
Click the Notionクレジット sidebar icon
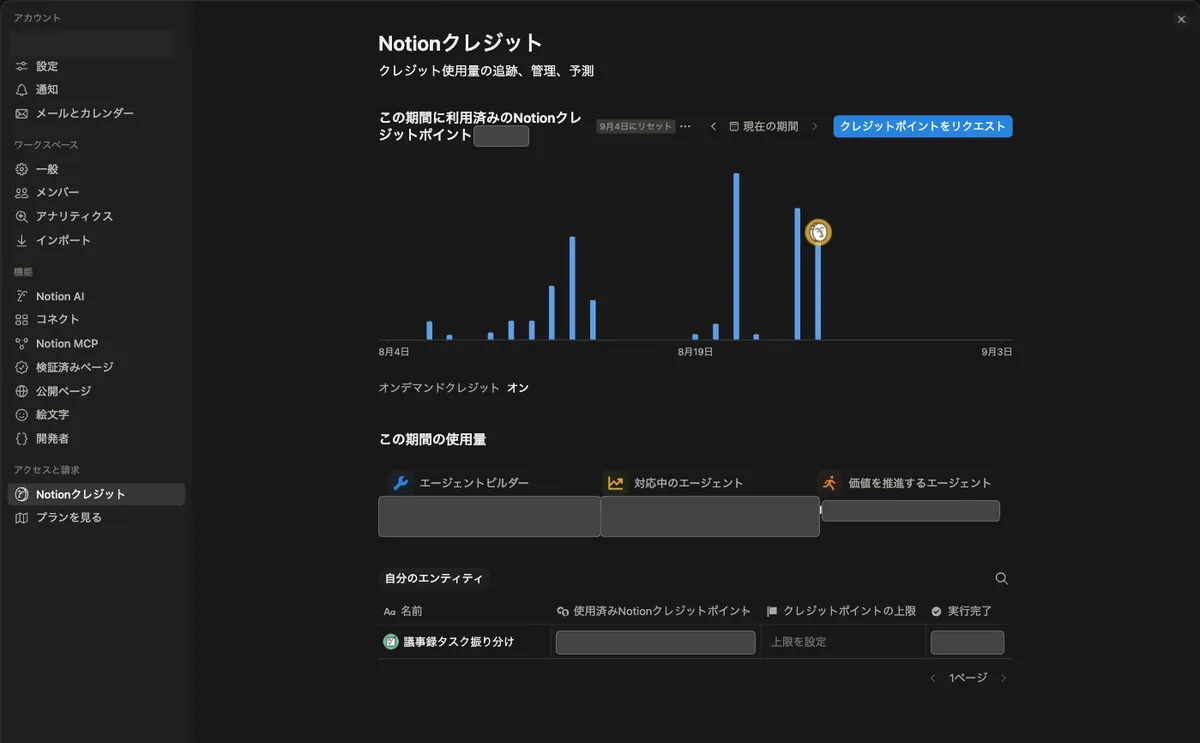pyautogui.click(x=22, y=494)
